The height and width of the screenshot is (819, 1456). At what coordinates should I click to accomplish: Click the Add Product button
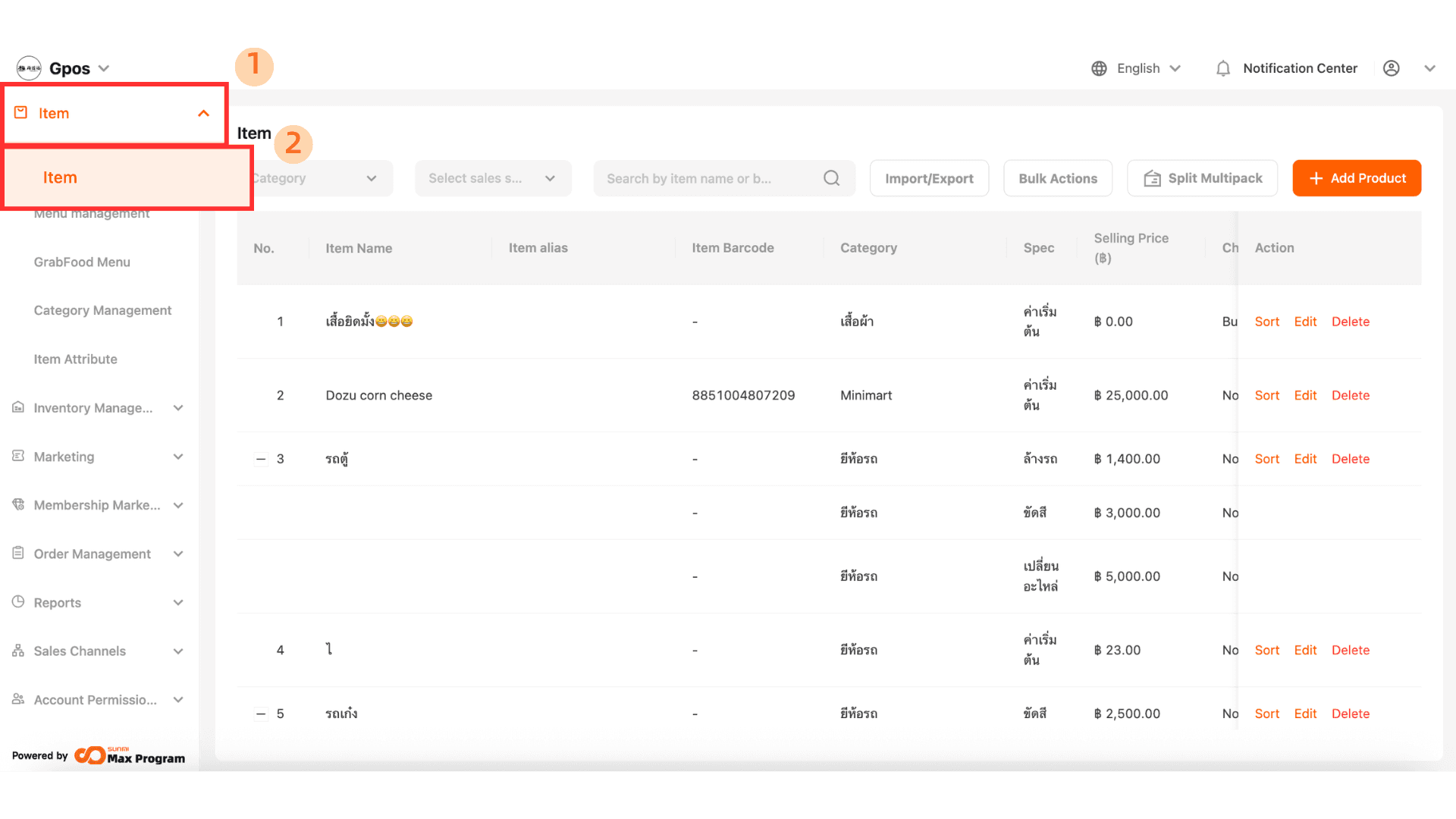[x=1356, y=178]
